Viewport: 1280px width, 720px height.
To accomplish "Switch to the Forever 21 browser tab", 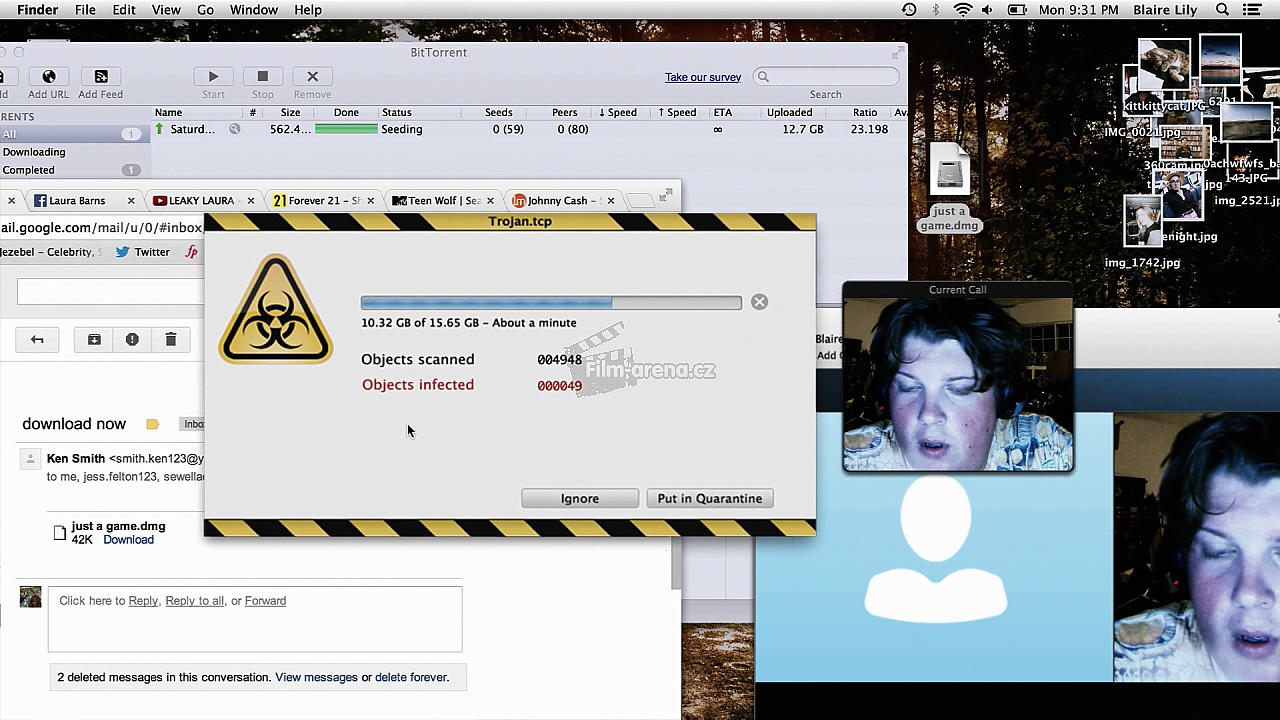I will point(318,200).
